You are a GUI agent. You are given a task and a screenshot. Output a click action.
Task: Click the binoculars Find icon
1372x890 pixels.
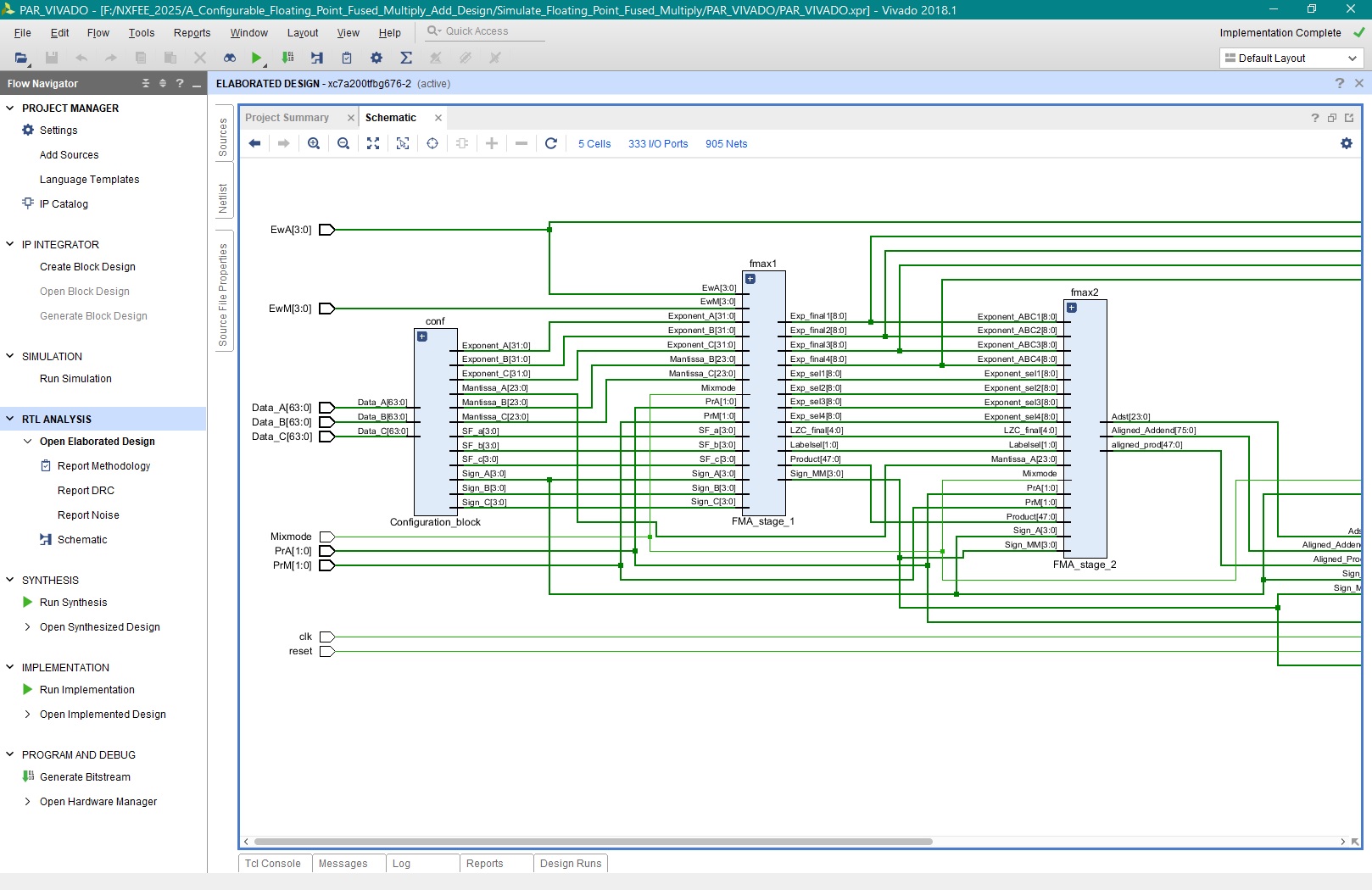[229, 58]
